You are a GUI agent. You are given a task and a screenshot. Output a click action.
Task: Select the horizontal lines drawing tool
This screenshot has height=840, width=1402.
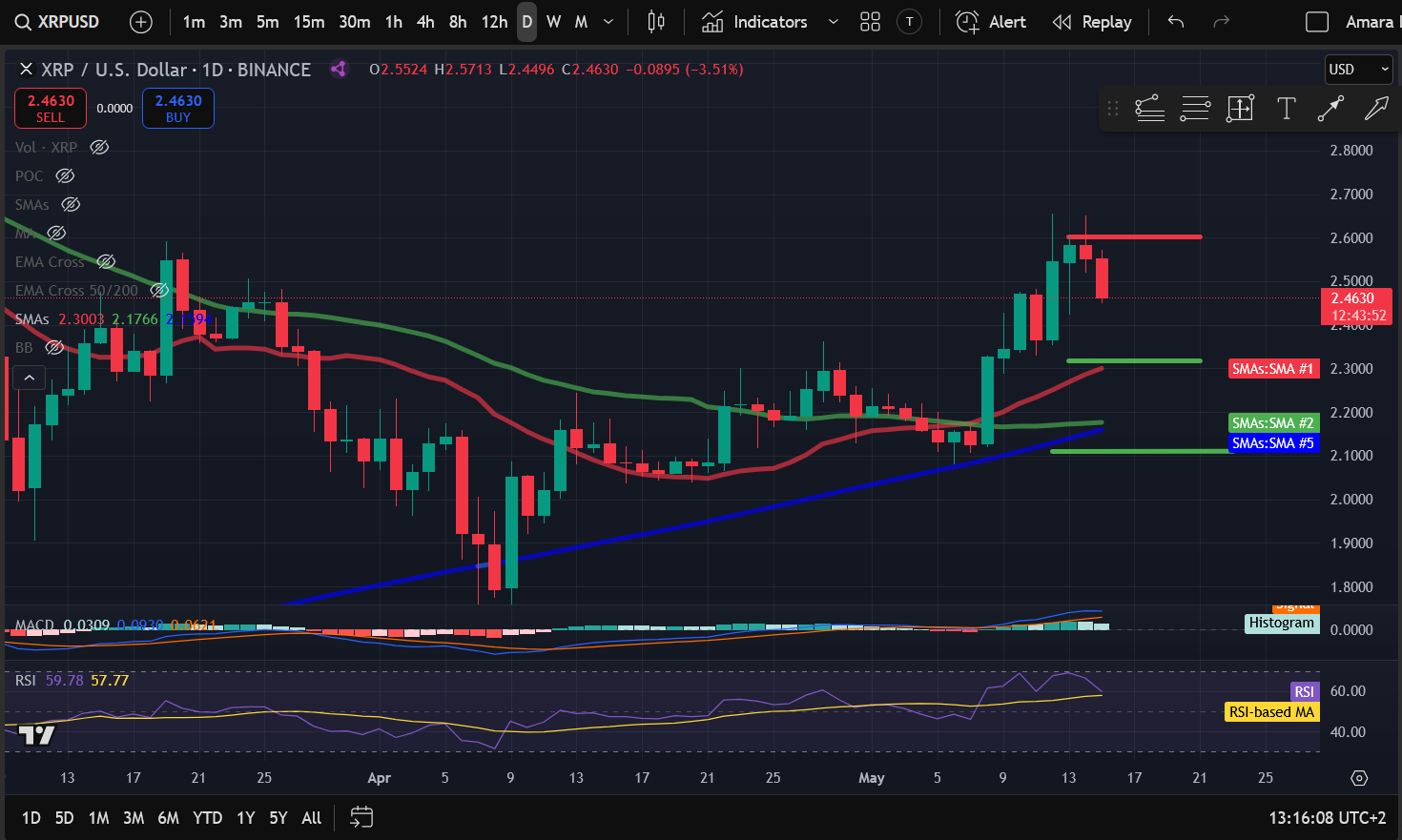pyautogui.click(x=1195, y=109)
